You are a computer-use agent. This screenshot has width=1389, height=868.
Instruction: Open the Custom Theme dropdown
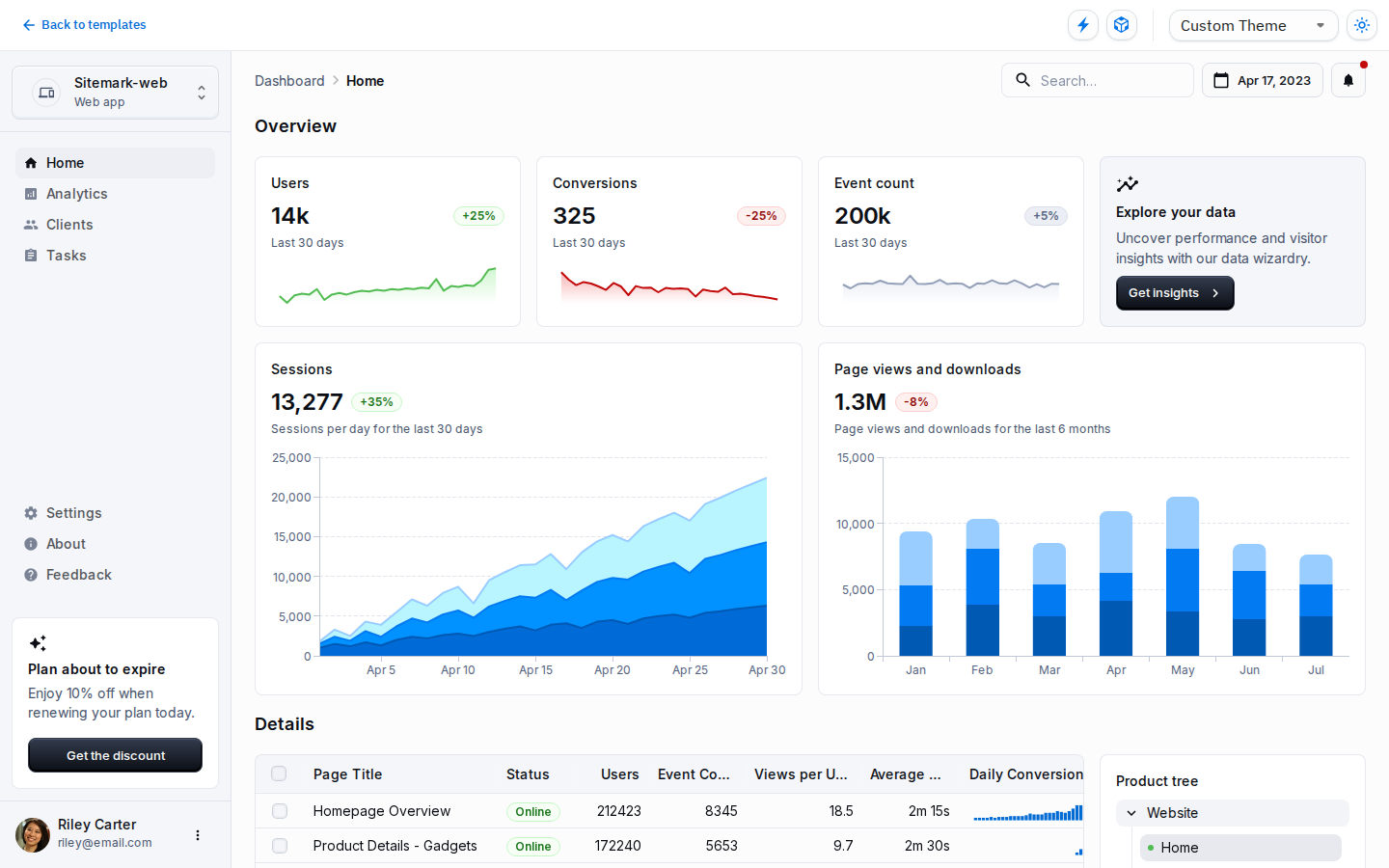(x=1253, y=25)
